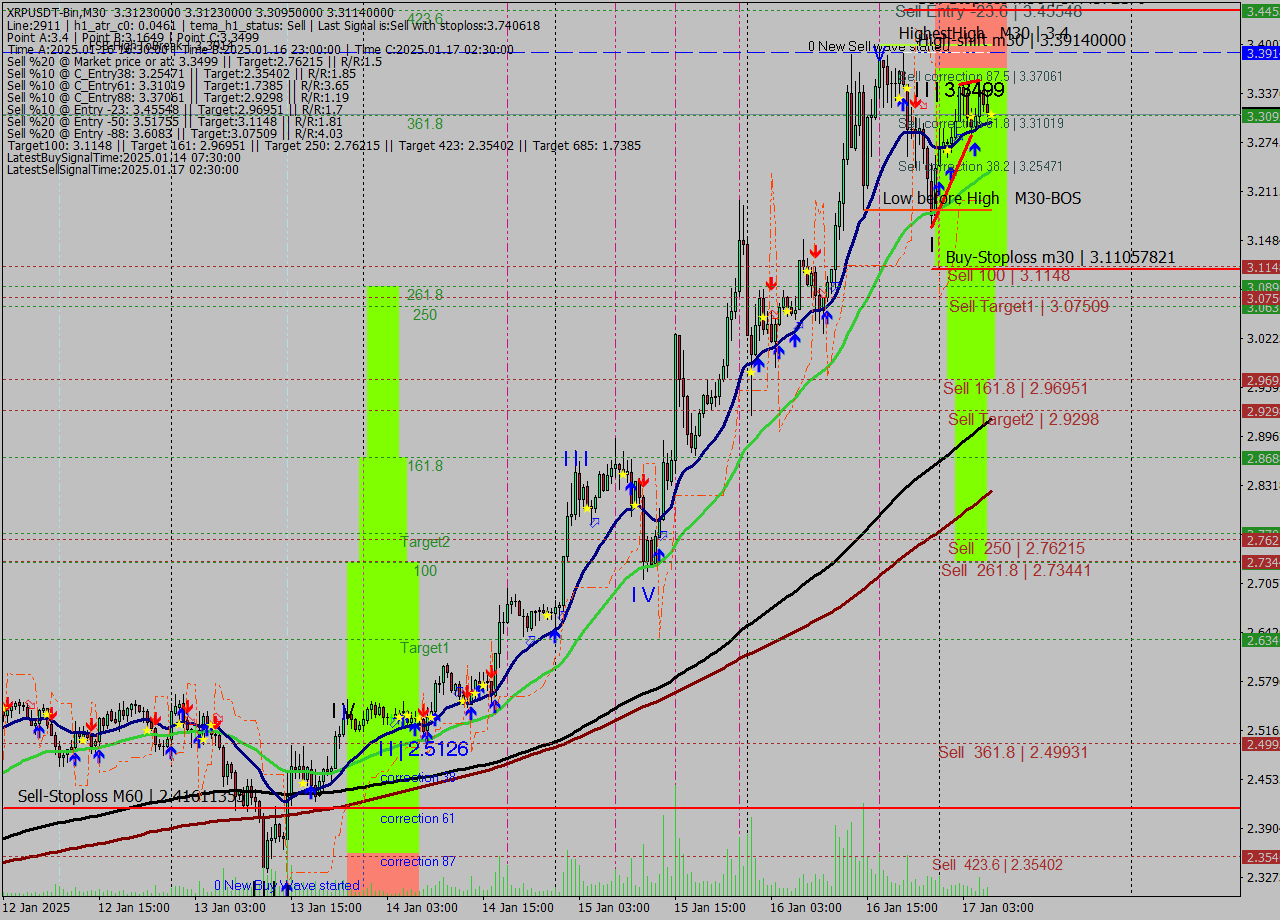The height and width of the screenshot is (920, 1280).
Task: Click the green 2.634 price axis tag
Action: click(x=1261, y=640)
